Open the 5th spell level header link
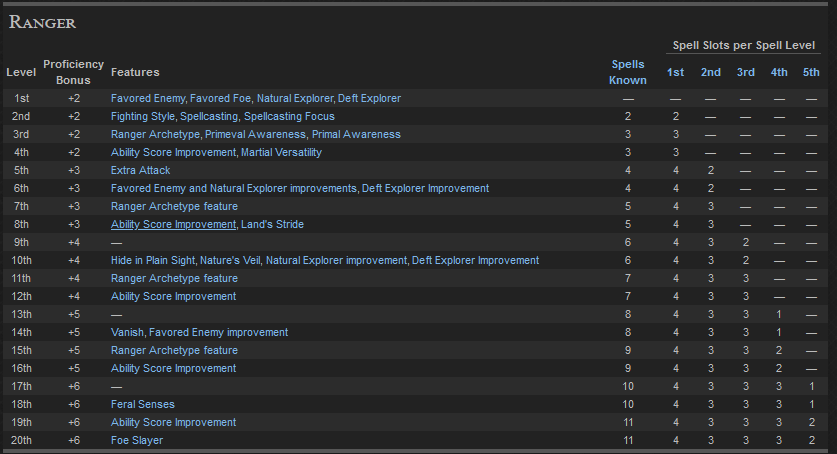 pyautogui.click(x=811, y=72)
